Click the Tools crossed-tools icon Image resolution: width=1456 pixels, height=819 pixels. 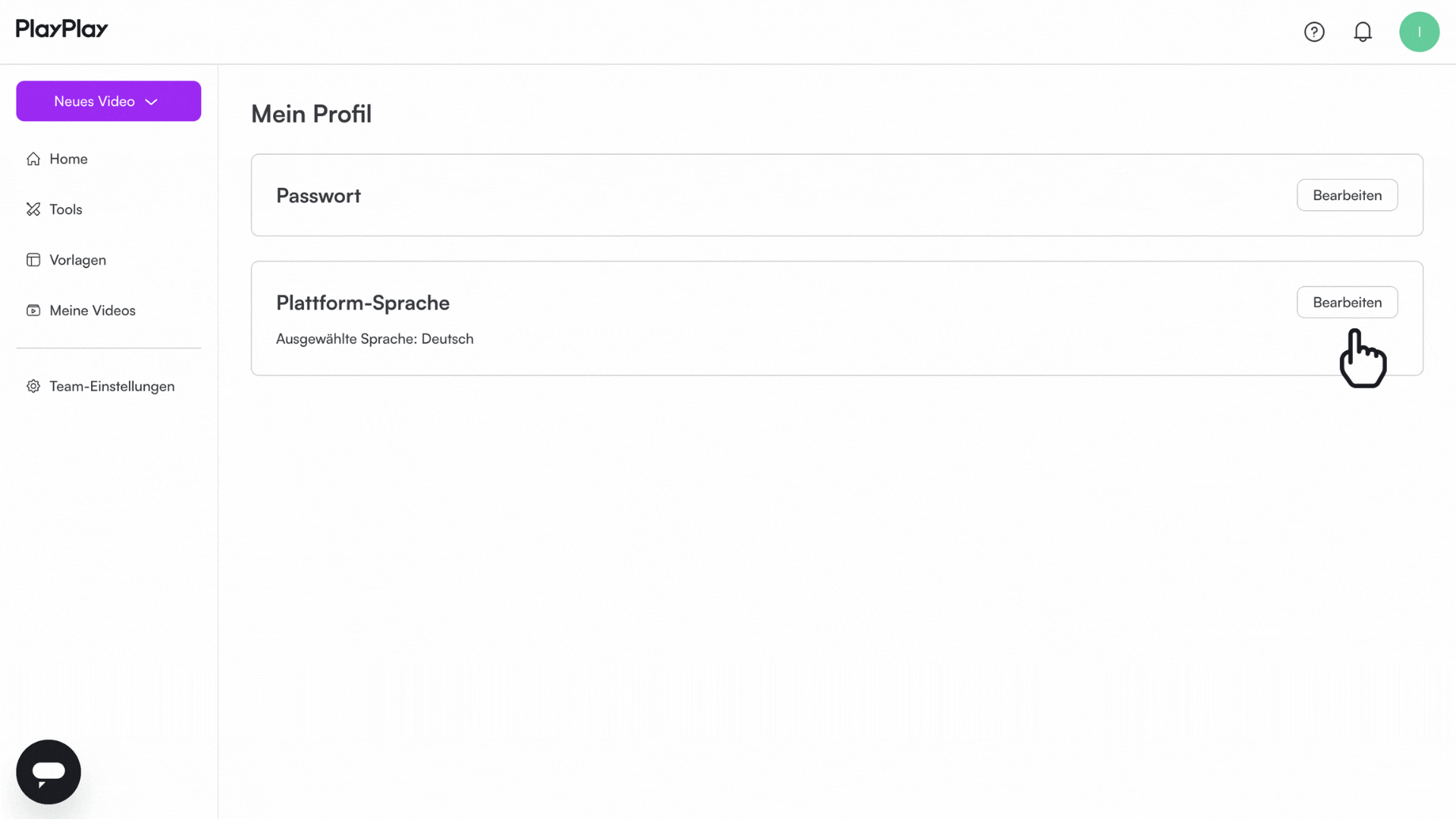pos(33,209)
